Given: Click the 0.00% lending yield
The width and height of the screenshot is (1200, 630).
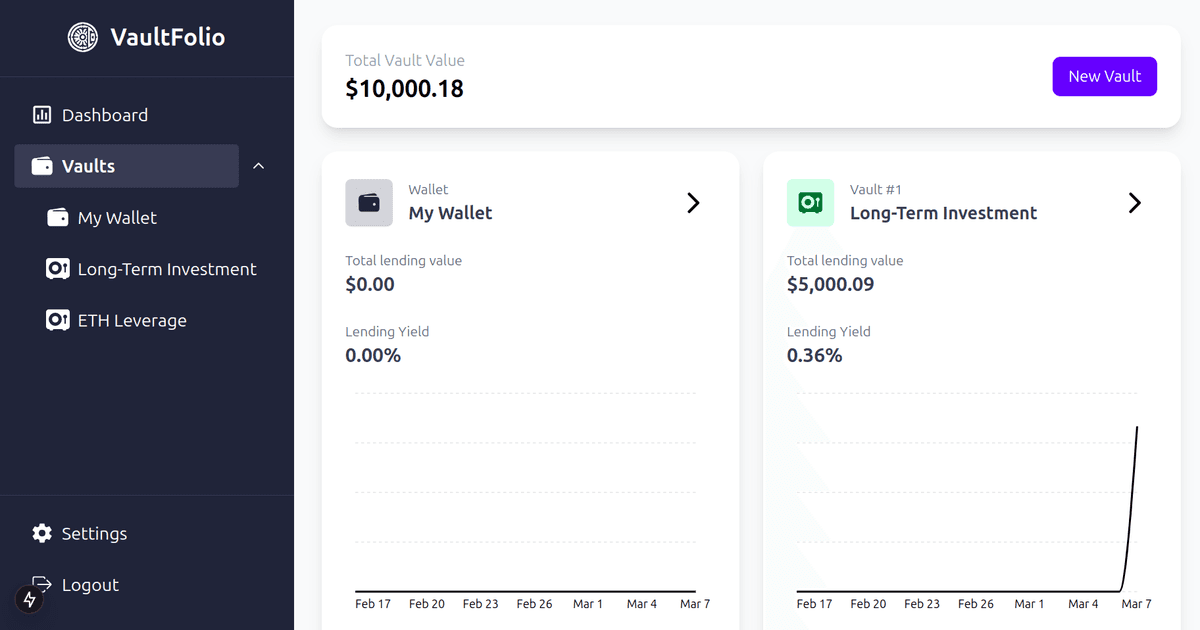Looking at the screenshot, I should (x=373, y=355).
